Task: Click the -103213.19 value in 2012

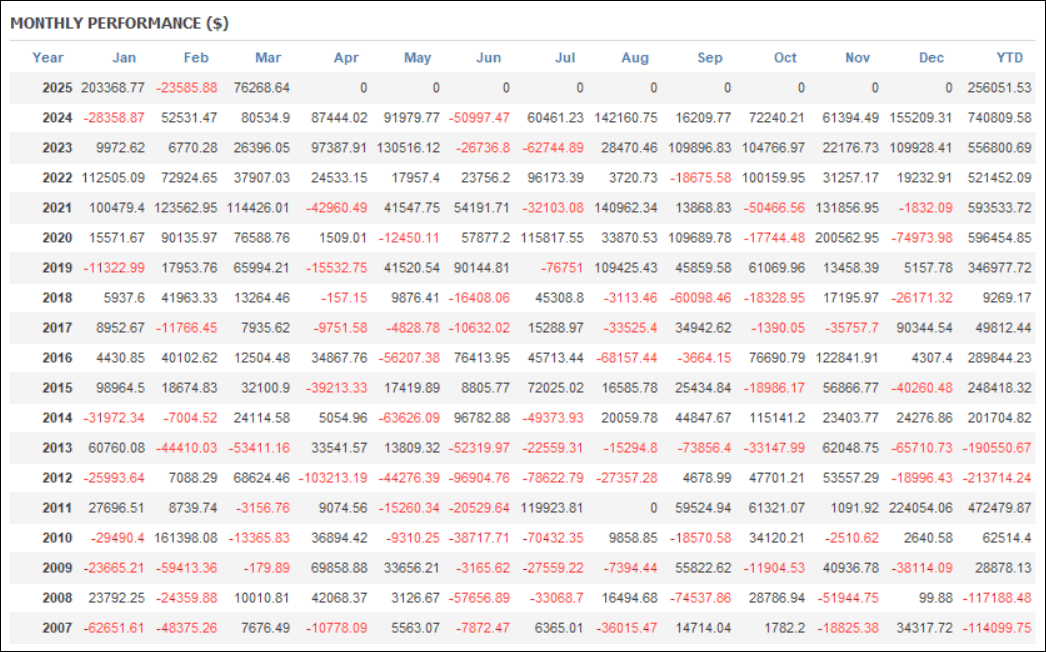Action: pos(333,478)
